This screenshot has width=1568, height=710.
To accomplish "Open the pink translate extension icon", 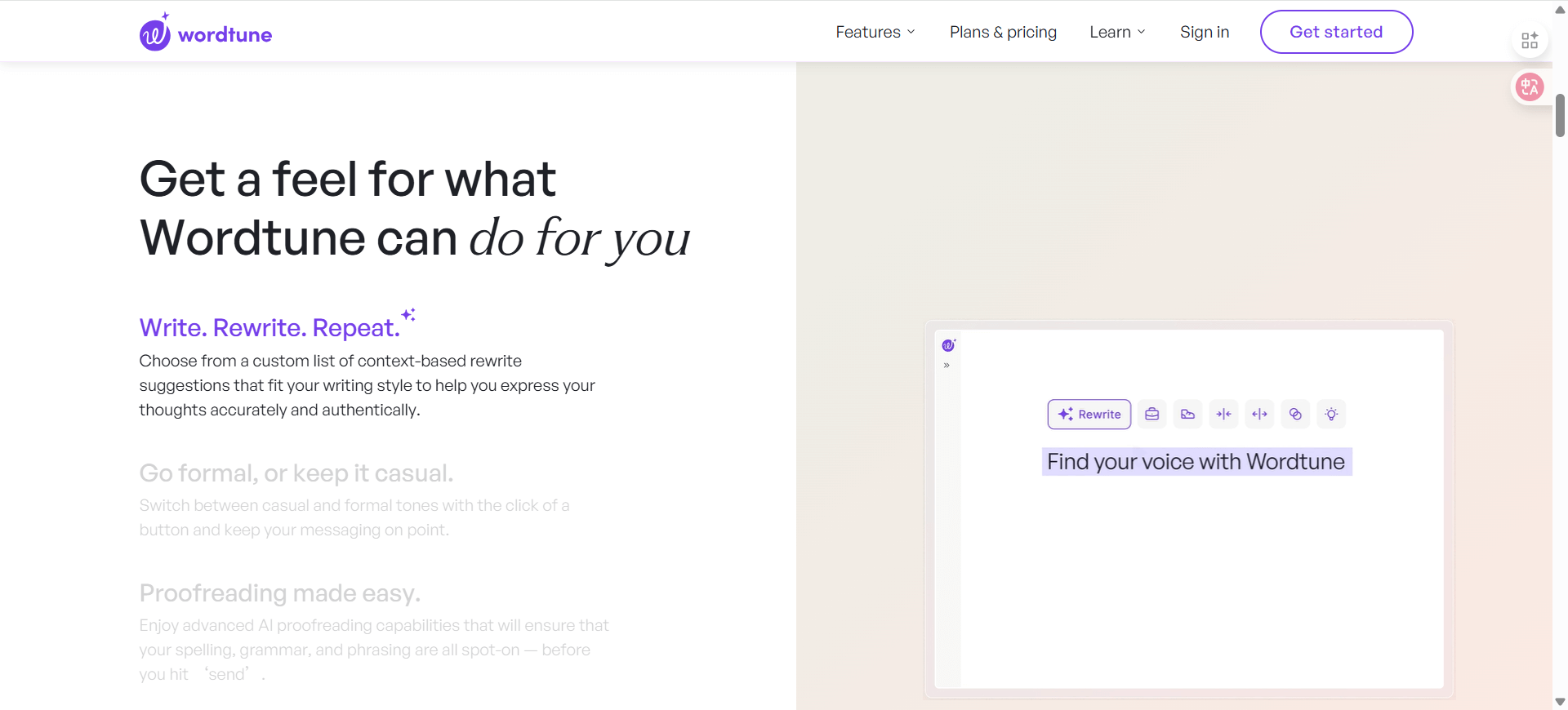I will coord(1529,87).
